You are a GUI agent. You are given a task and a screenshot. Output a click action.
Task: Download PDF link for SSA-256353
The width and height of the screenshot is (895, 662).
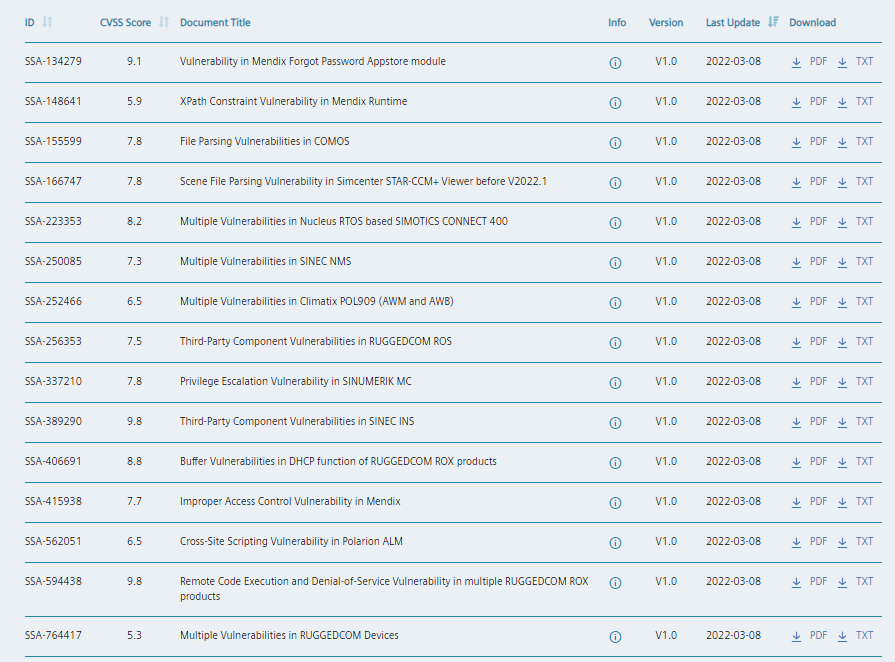point(819,341)
